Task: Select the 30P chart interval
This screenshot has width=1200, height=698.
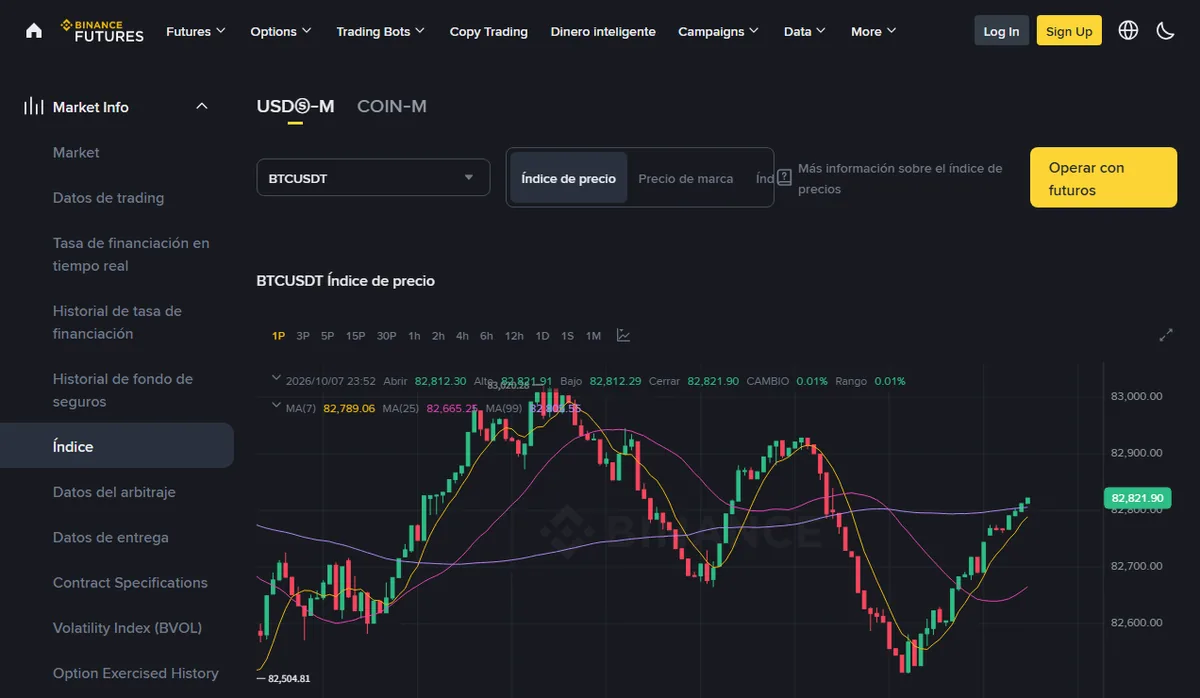Action: pyautogui.click(x=387, y=335)
